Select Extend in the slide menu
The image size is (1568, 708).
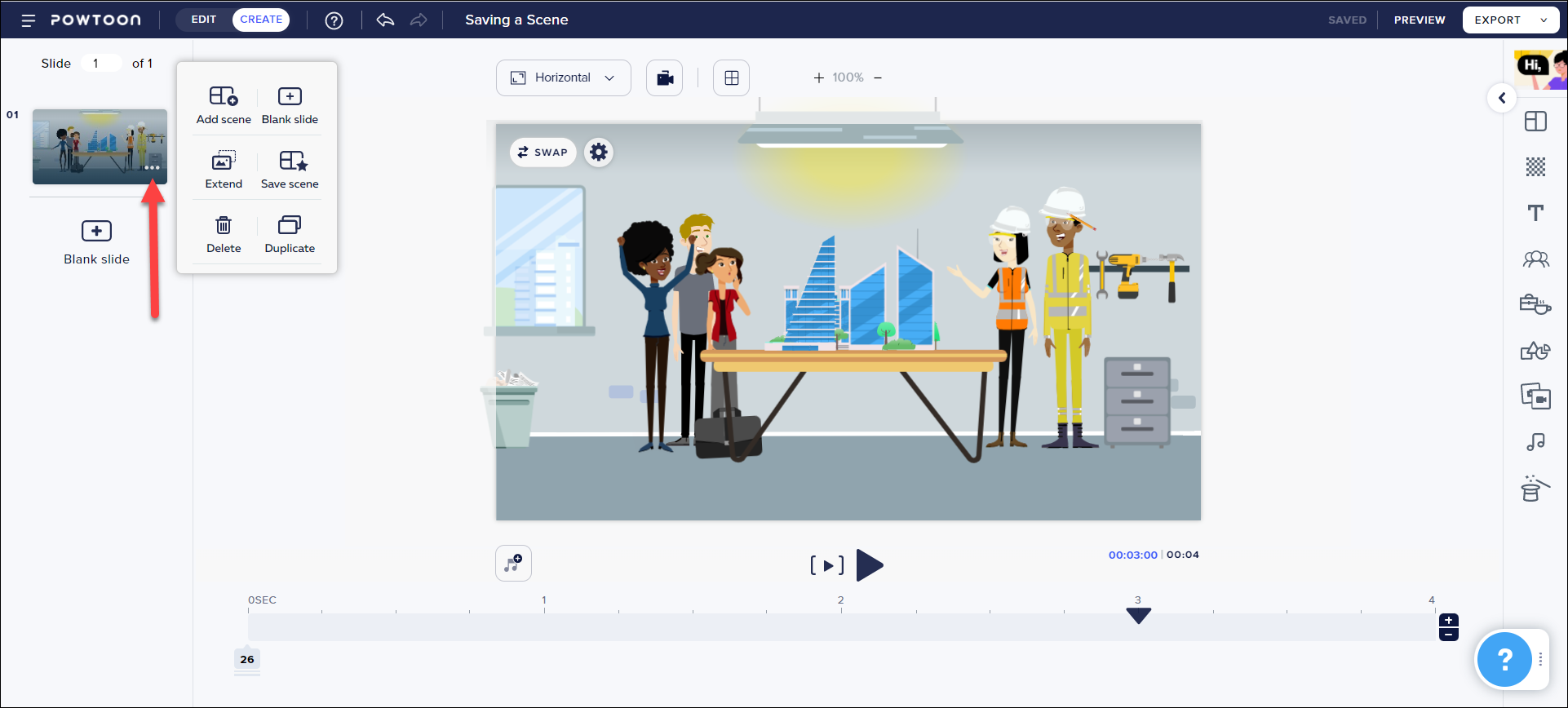point(224,170)
